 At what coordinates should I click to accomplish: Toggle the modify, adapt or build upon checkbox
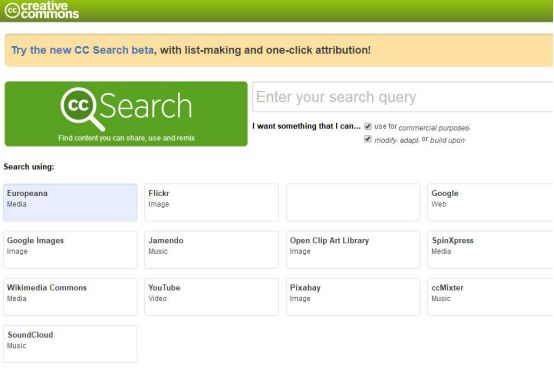(x=368, y=139)
